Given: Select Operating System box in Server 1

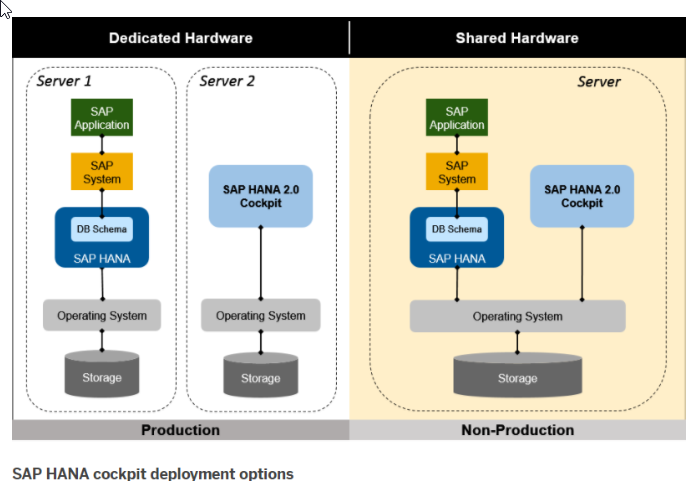Looking at the screenshot, I should point(102,316).
